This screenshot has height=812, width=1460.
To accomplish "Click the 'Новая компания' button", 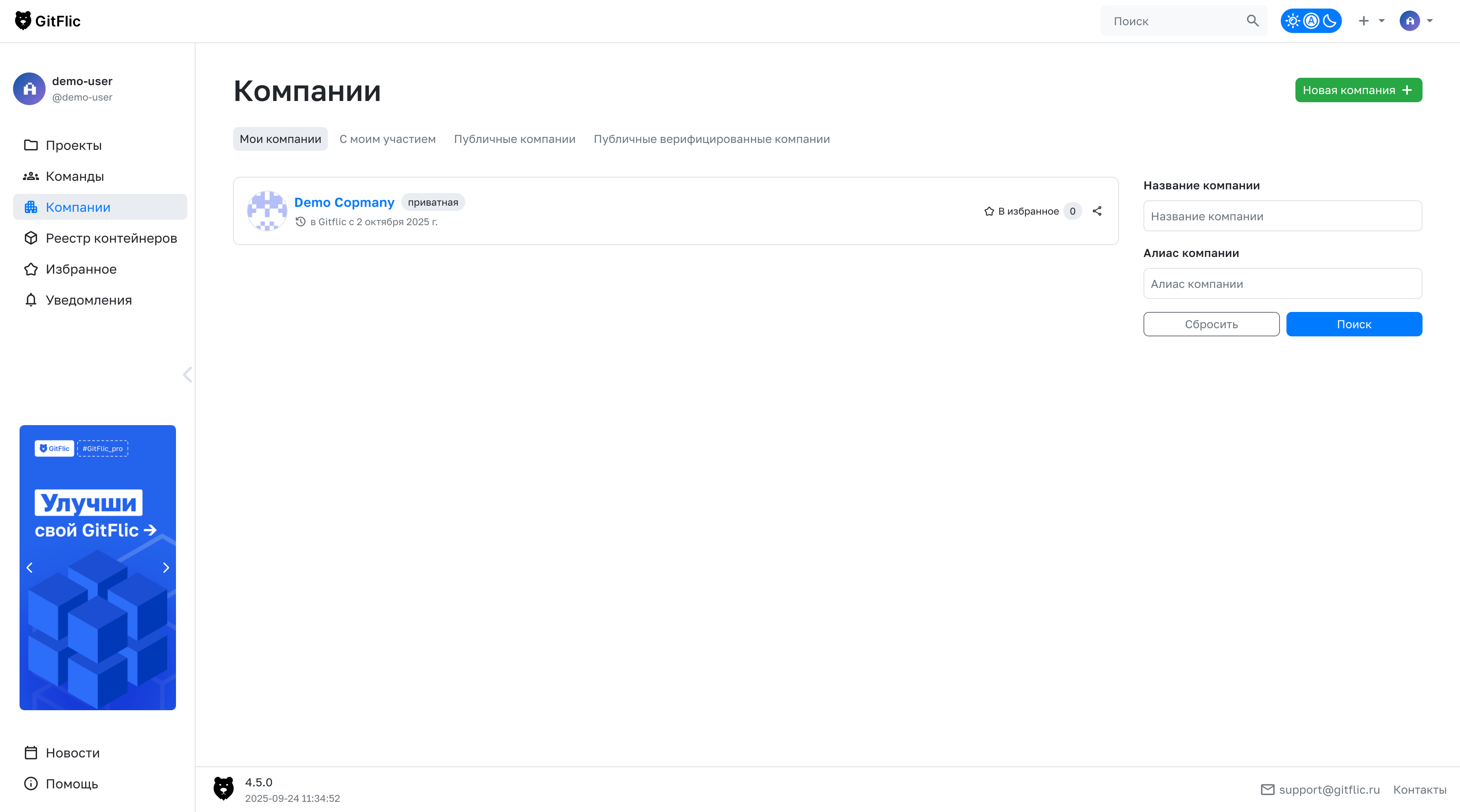I will coord(1358,90).
